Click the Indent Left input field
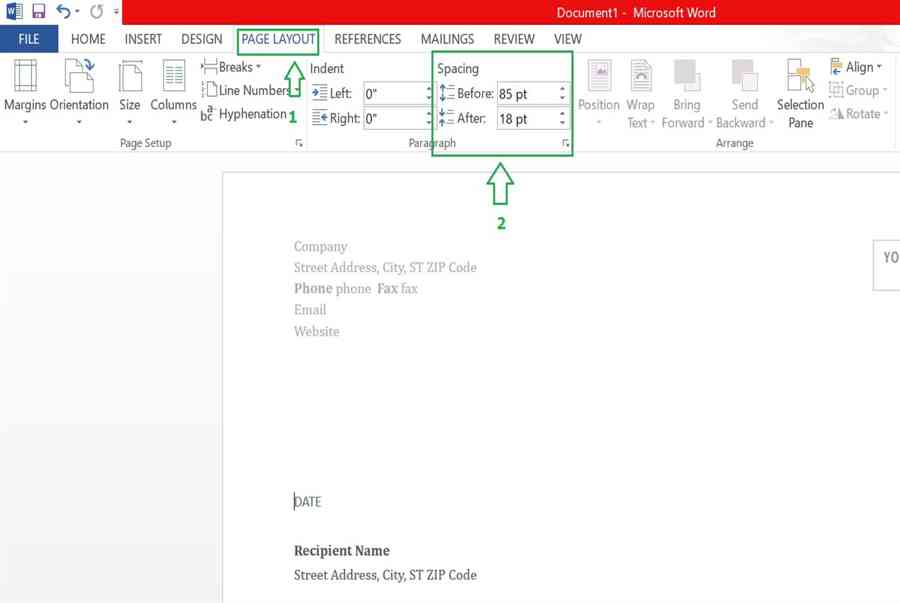 tap(395, 94)
